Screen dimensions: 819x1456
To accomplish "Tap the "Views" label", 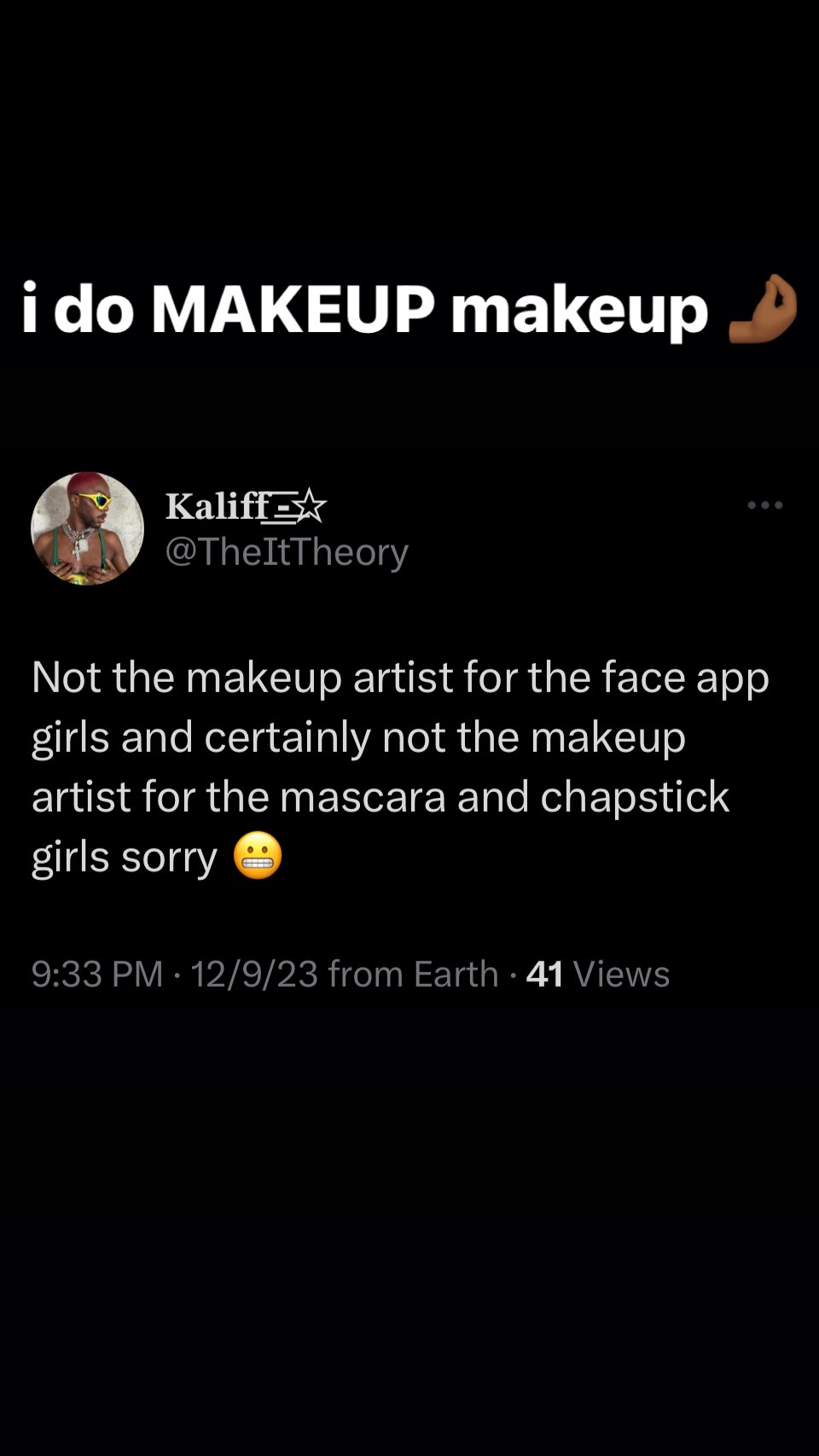I will pos(621,974).
